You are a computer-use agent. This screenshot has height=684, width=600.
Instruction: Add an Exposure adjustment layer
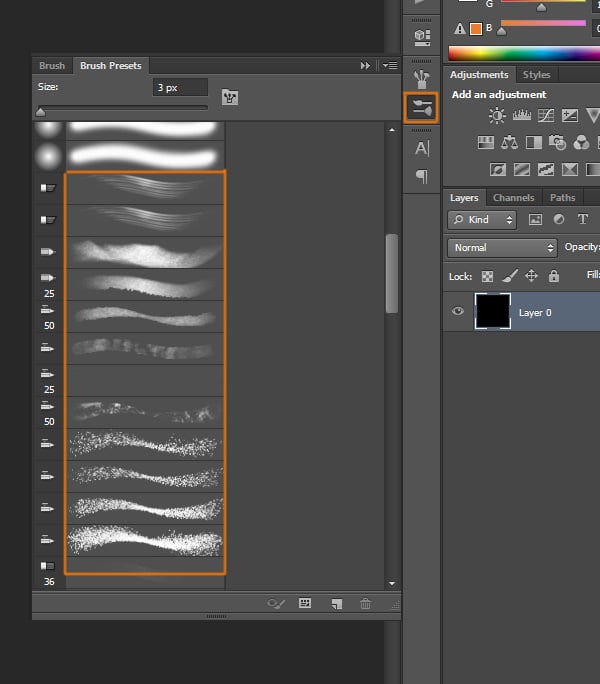tap(569, 116)
